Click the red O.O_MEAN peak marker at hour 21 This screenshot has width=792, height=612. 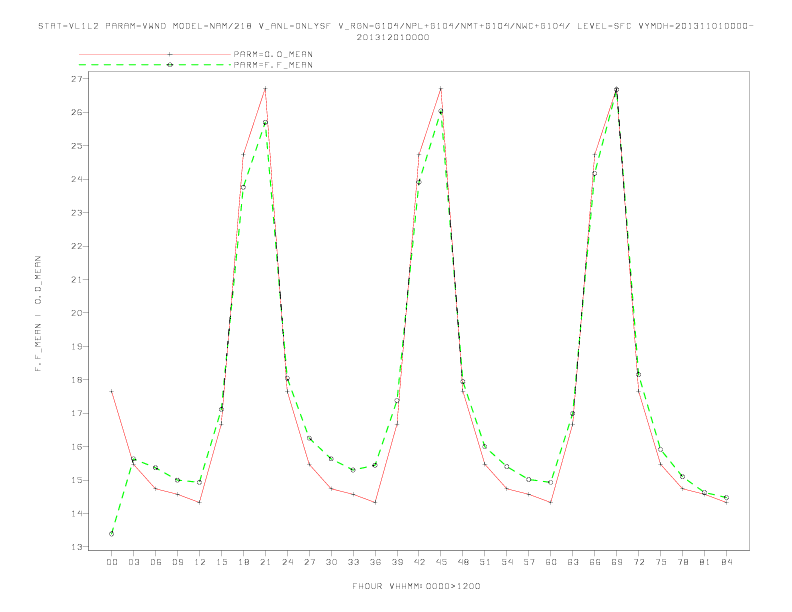tap(265, 88)
